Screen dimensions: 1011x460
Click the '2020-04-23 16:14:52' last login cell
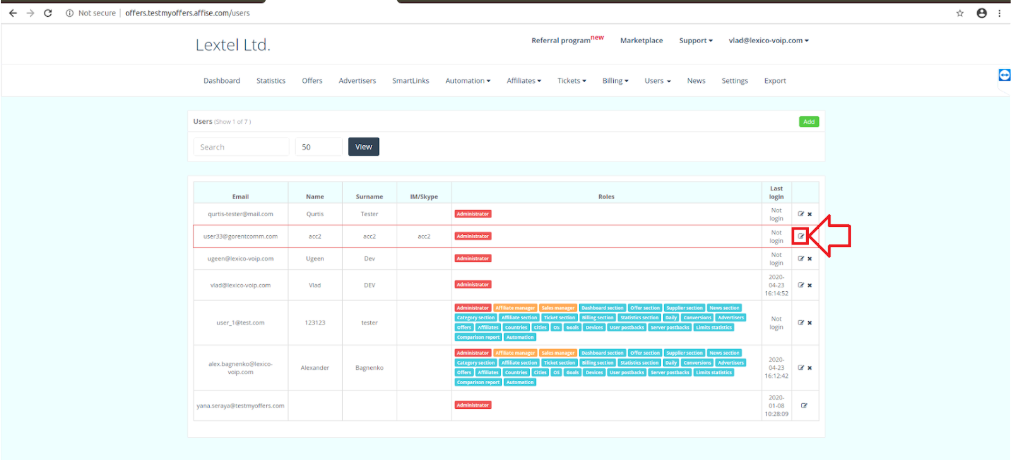(x=776, y=285)
